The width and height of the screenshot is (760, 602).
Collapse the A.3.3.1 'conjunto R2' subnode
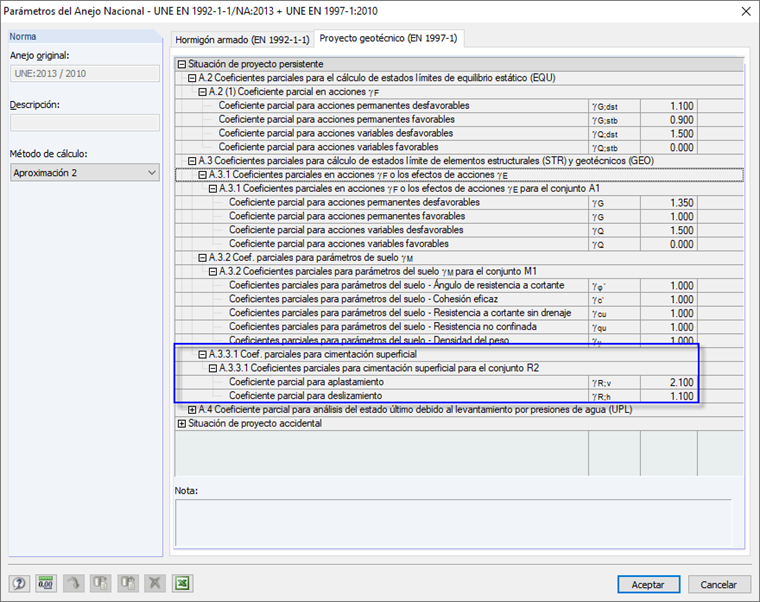coord(213,368)
